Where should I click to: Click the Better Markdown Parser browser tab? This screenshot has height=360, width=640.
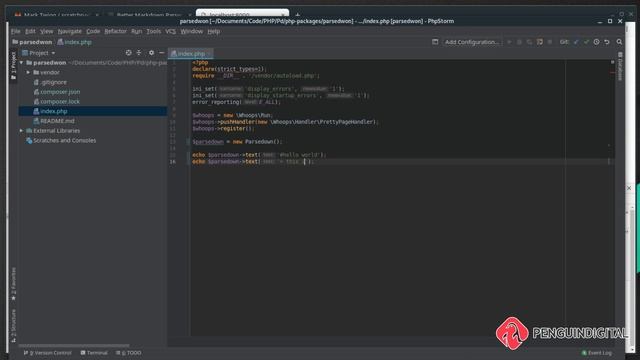coord(149,14)
